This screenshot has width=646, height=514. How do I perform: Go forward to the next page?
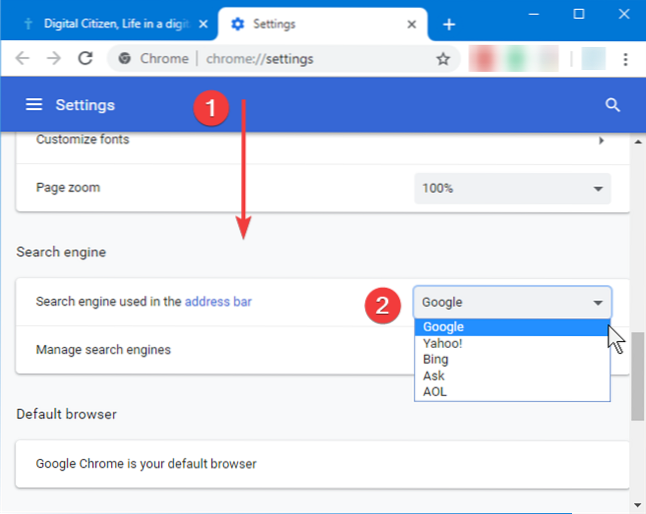coord(52,59)
